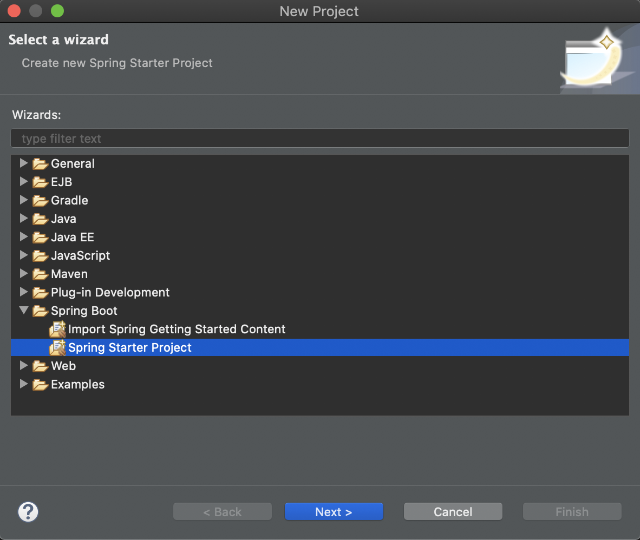Click the Web folder icon
Viewport: 640px width, 540px height.
(x=40, y=366)
